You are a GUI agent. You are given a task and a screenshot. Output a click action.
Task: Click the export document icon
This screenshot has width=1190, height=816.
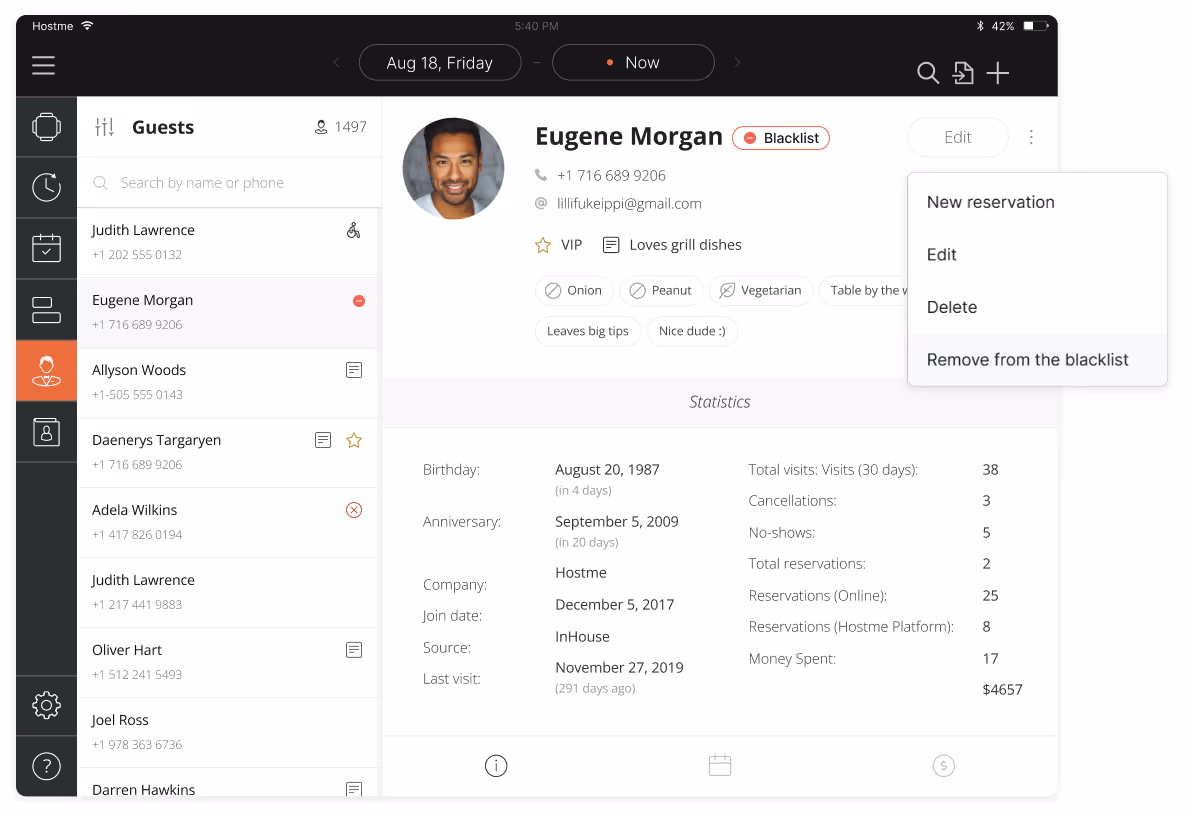963,73
